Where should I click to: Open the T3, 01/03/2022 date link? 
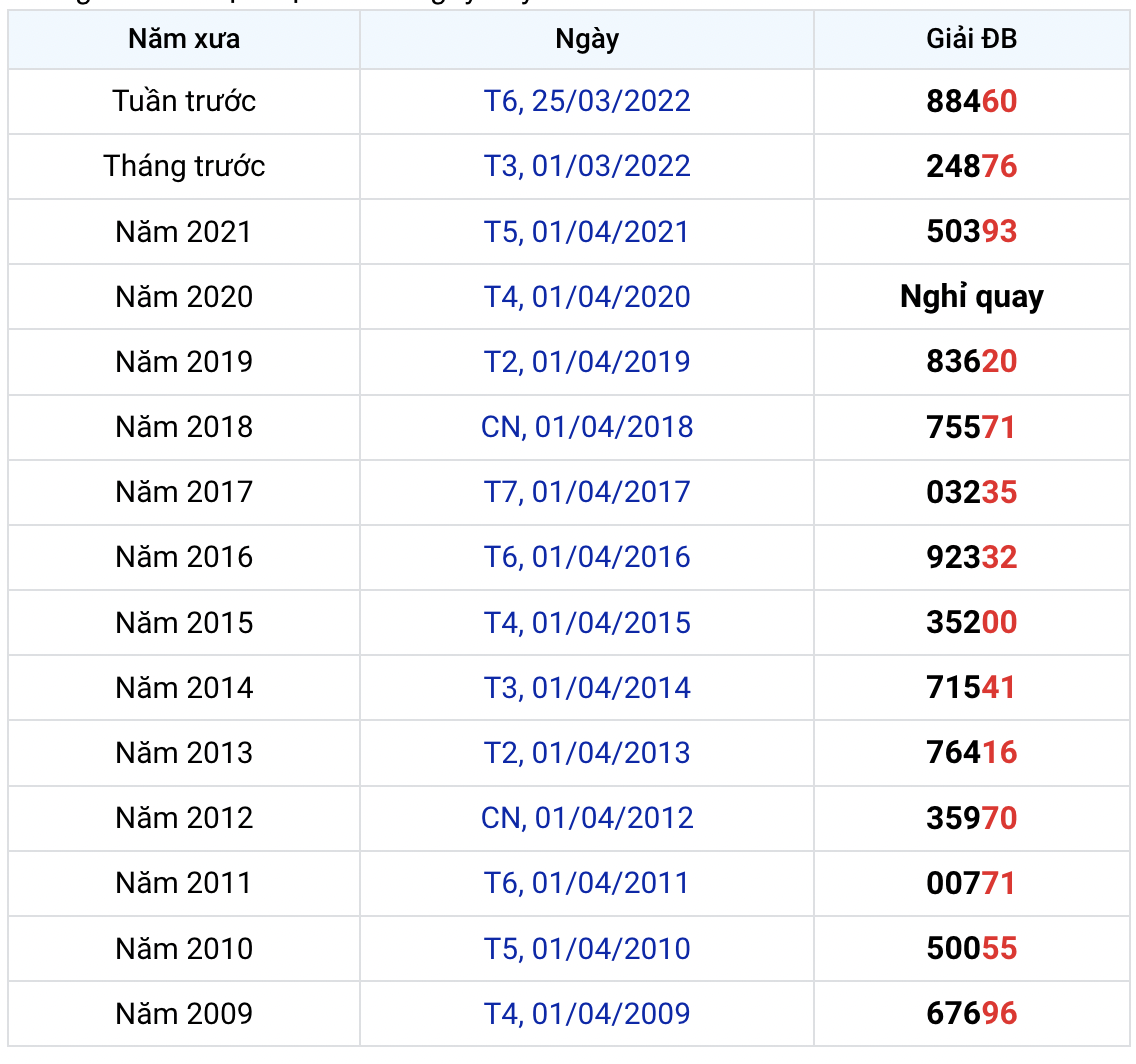587,166
